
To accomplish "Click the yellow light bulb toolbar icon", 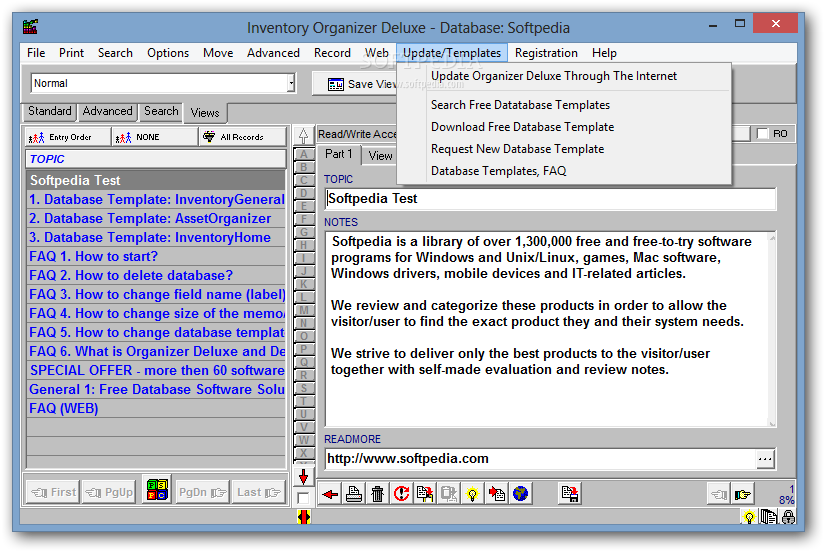I will (472, 494).
